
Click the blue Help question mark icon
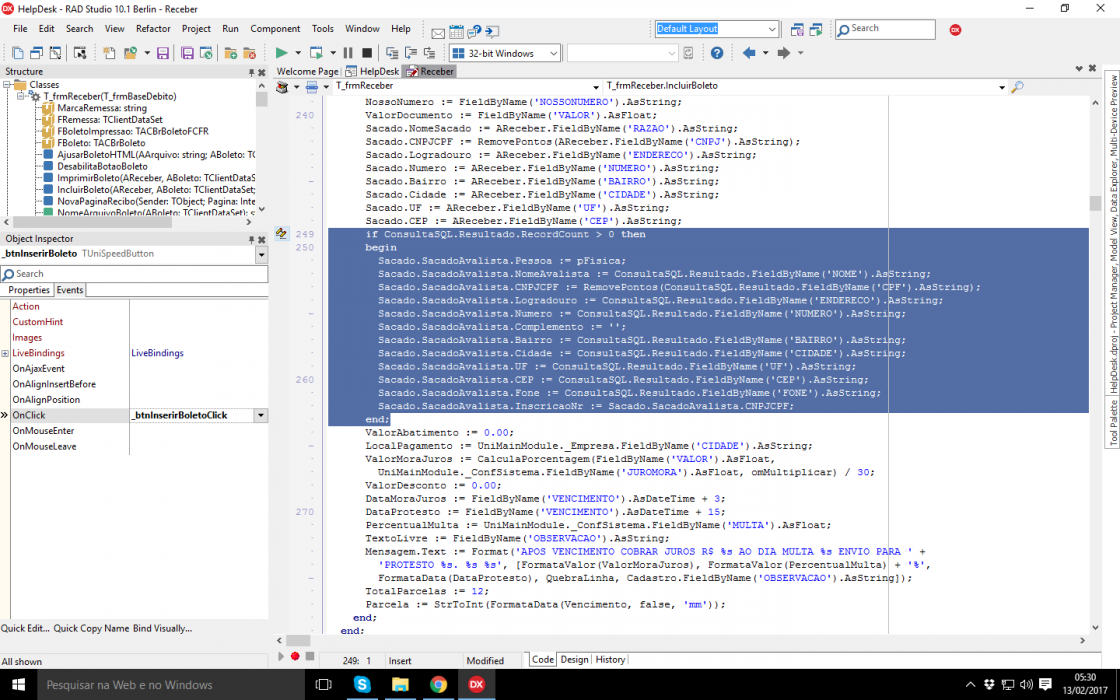pyautogui.click(x=717, y=53)
